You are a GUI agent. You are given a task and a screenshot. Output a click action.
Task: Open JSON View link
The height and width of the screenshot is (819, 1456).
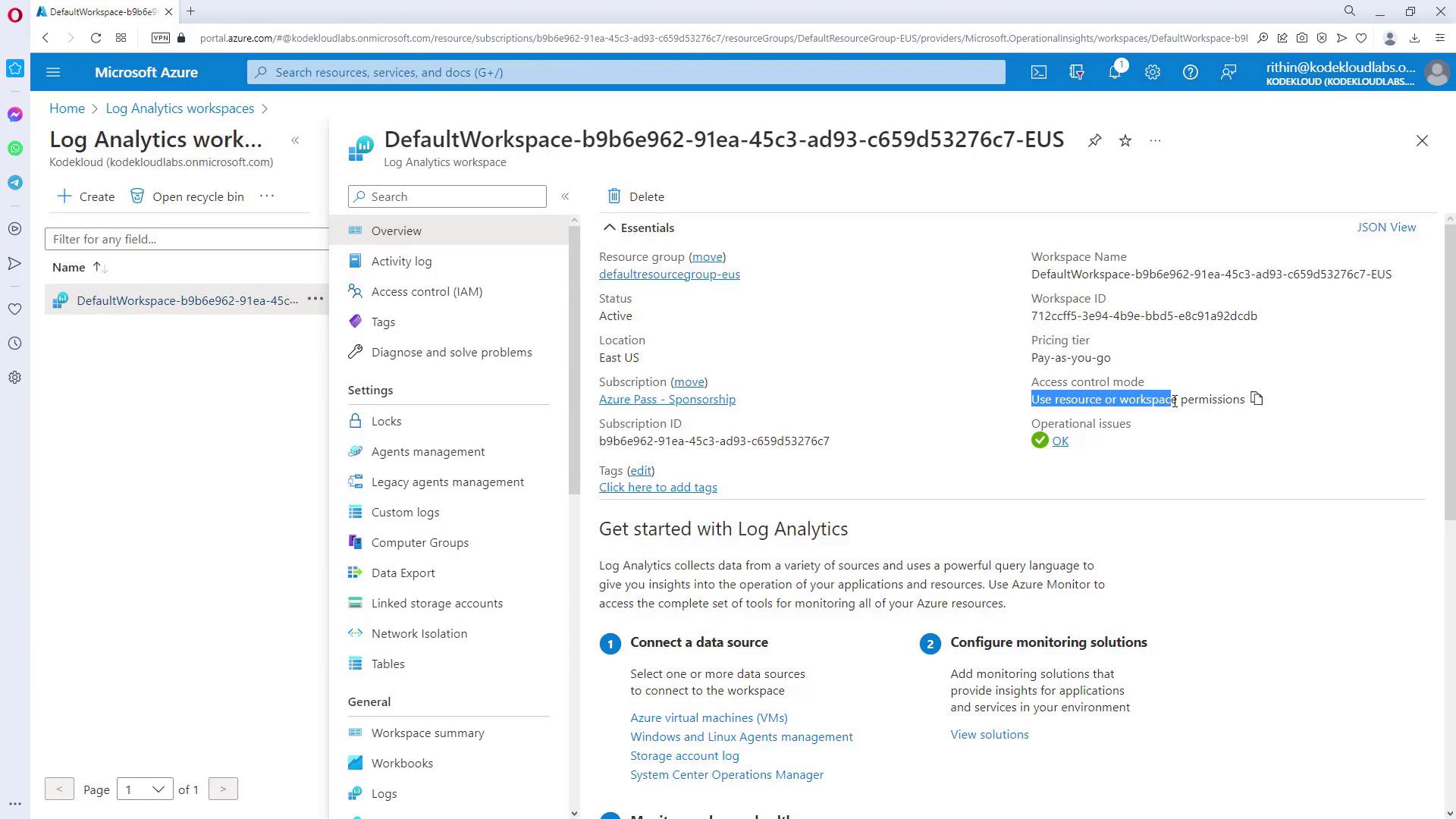click(1385, 227)
